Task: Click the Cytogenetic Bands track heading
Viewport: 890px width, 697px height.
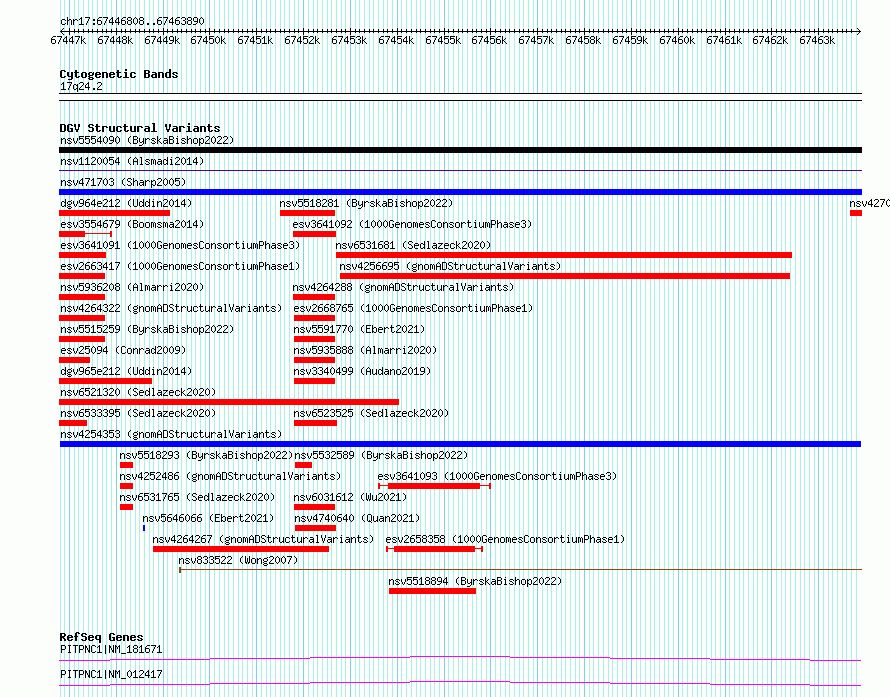Action: click(x=119, y=74)
